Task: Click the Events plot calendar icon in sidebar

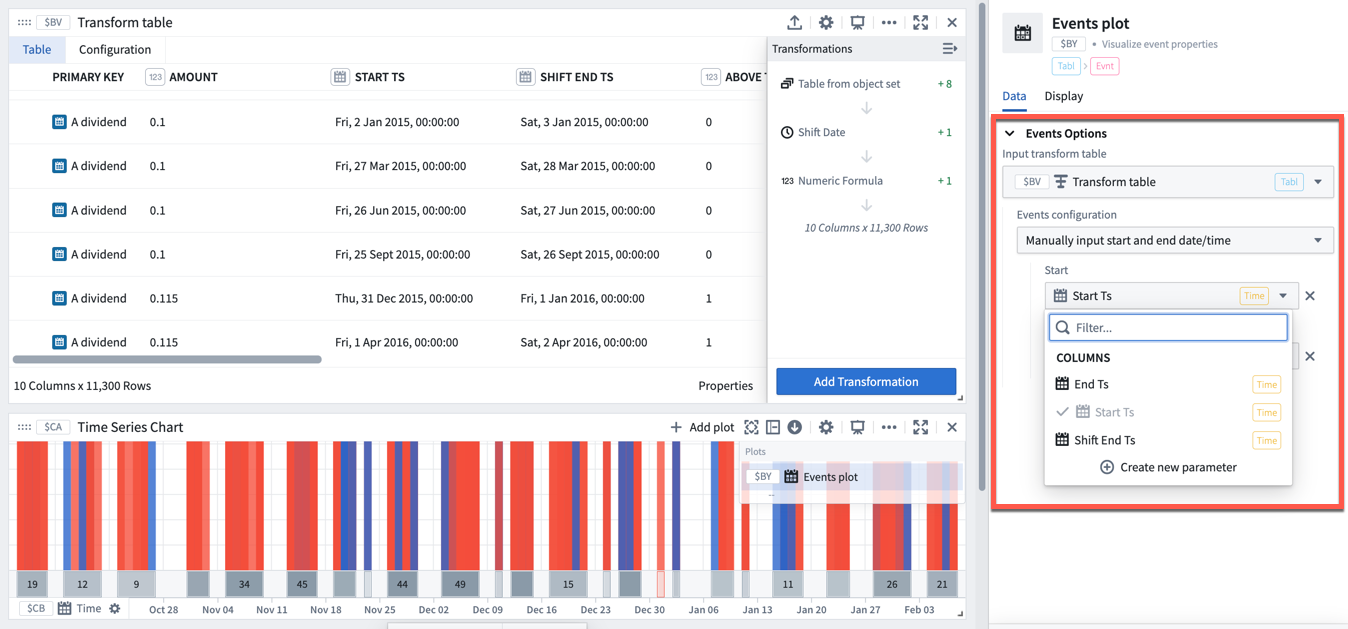Action: [1023, 33]
